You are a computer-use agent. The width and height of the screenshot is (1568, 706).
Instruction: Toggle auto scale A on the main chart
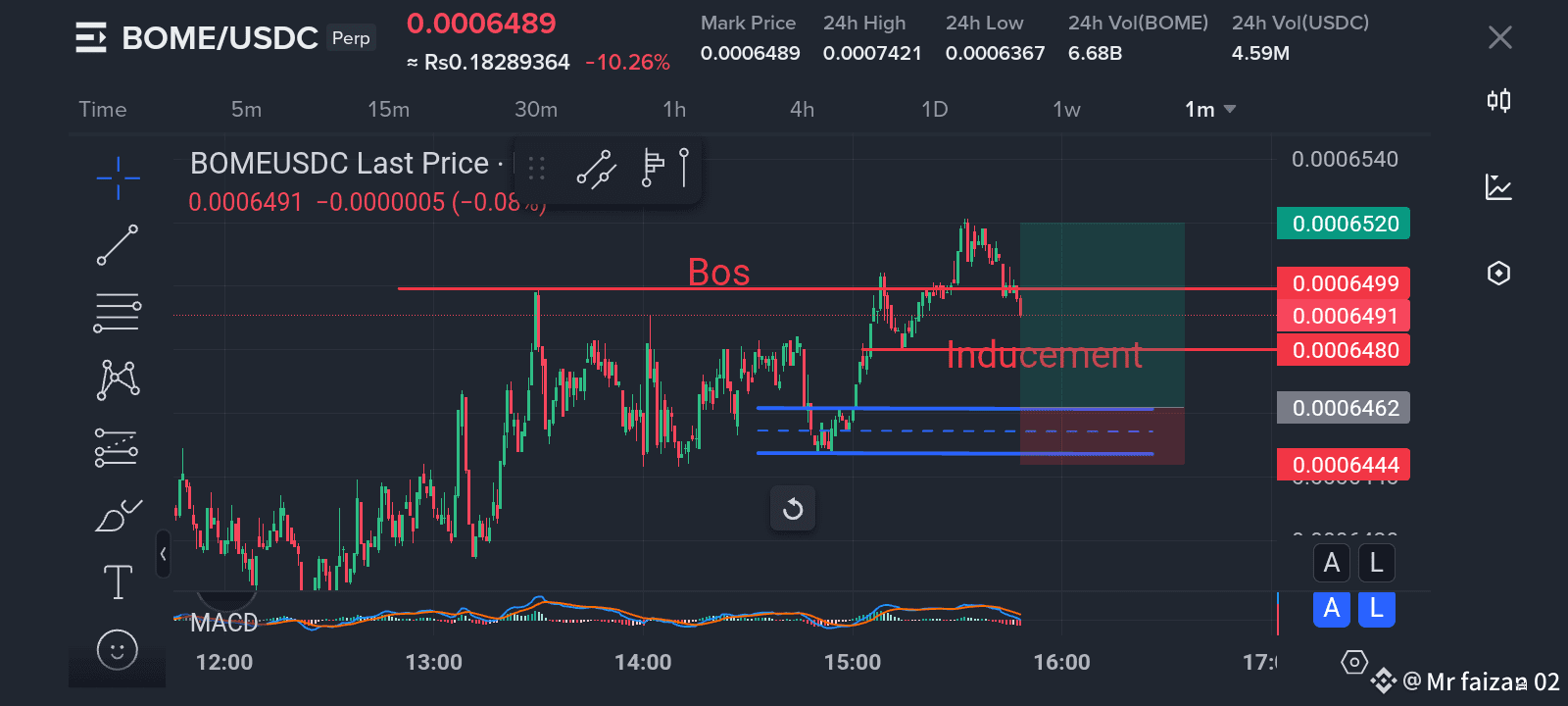[x=1332, y=563]
